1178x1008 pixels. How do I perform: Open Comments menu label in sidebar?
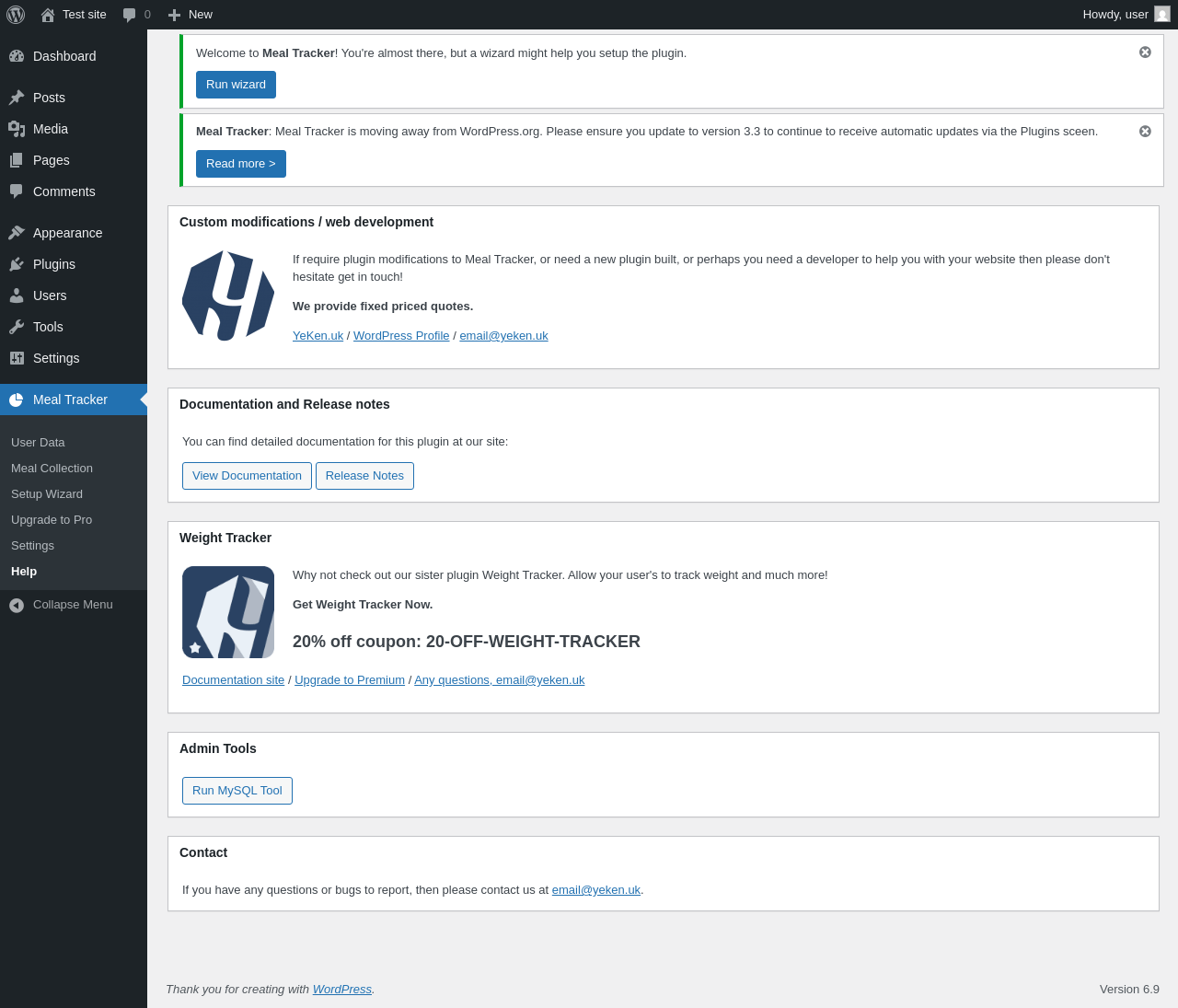coord(64,191)
